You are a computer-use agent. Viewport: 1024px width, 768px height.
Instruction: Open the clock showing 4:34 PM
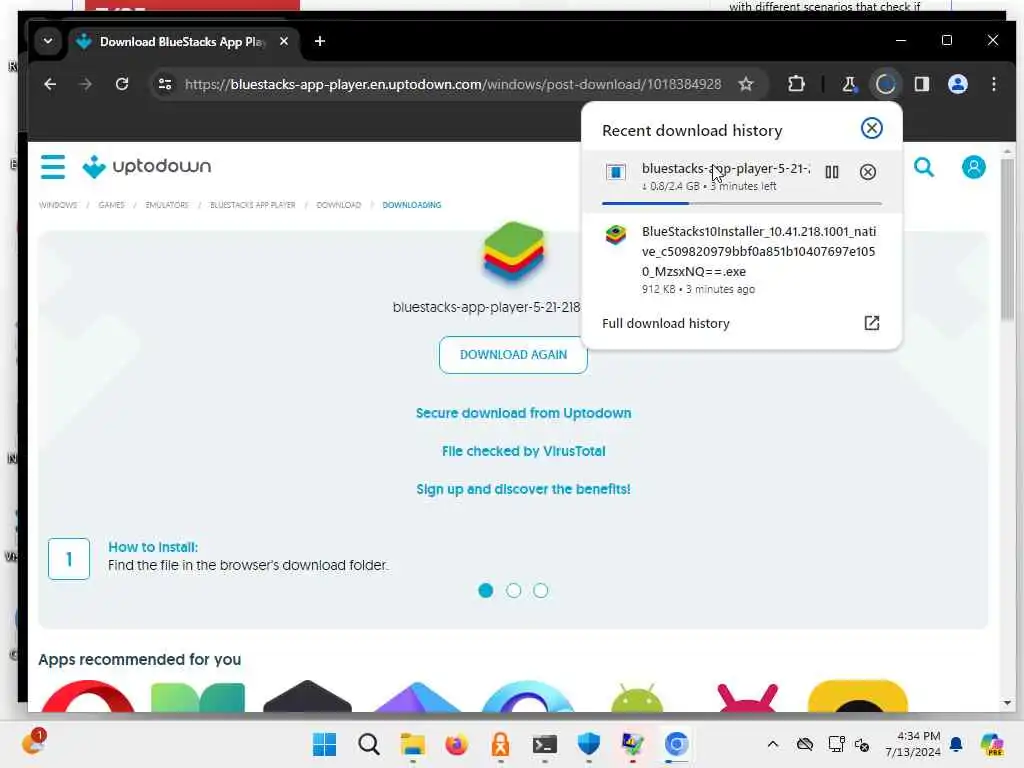coord(913,744)
